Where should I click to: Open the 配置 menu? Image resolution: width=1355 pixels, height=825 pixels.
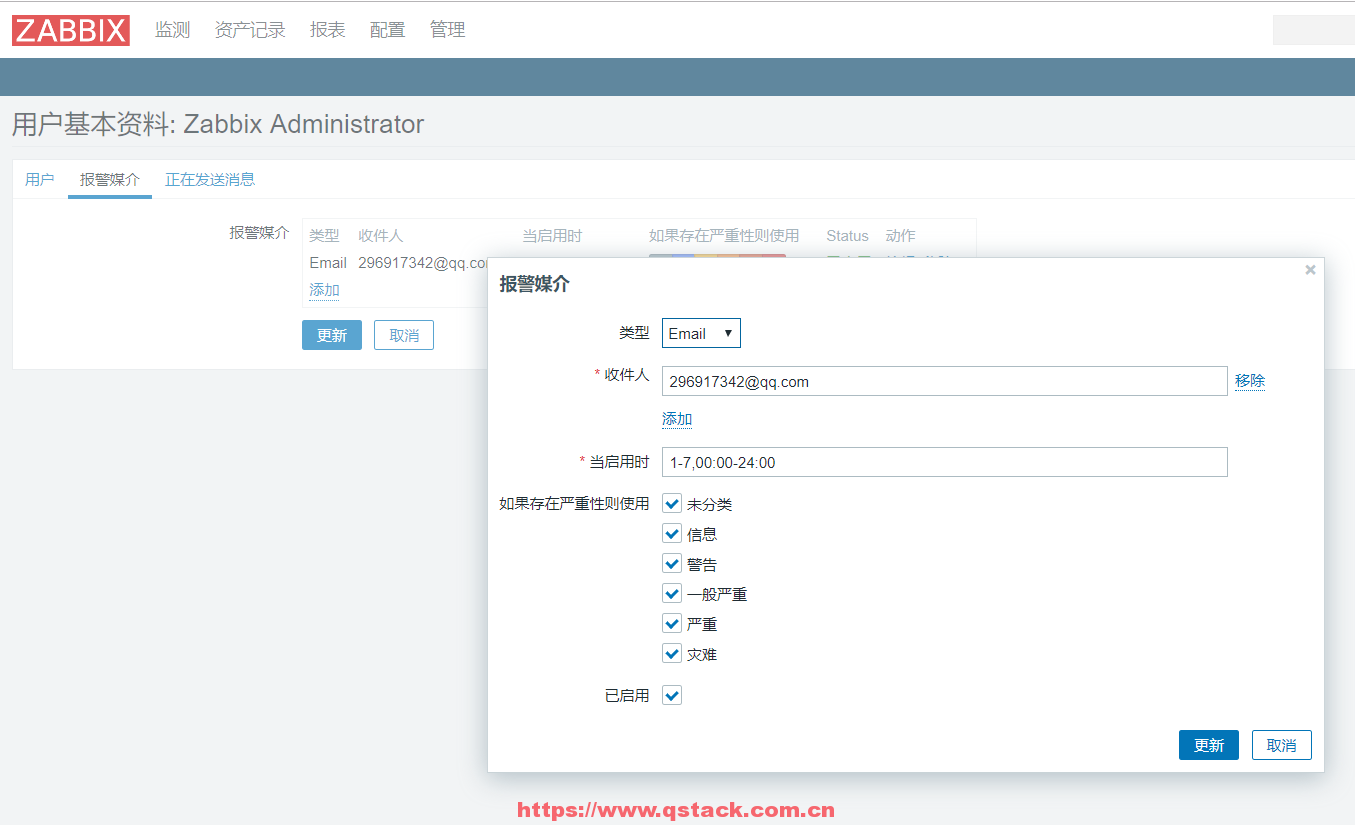tap(387, 30)
